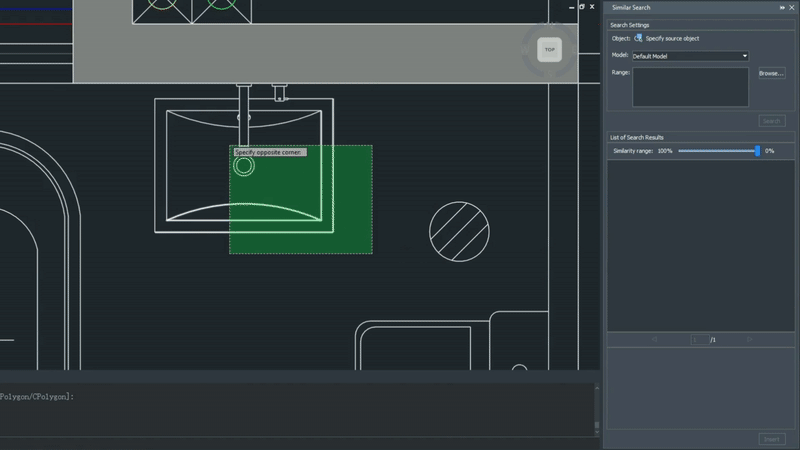Screen dimensions: 800x450
Task: Go to the previous results page arrow
Action: [654, 340]
